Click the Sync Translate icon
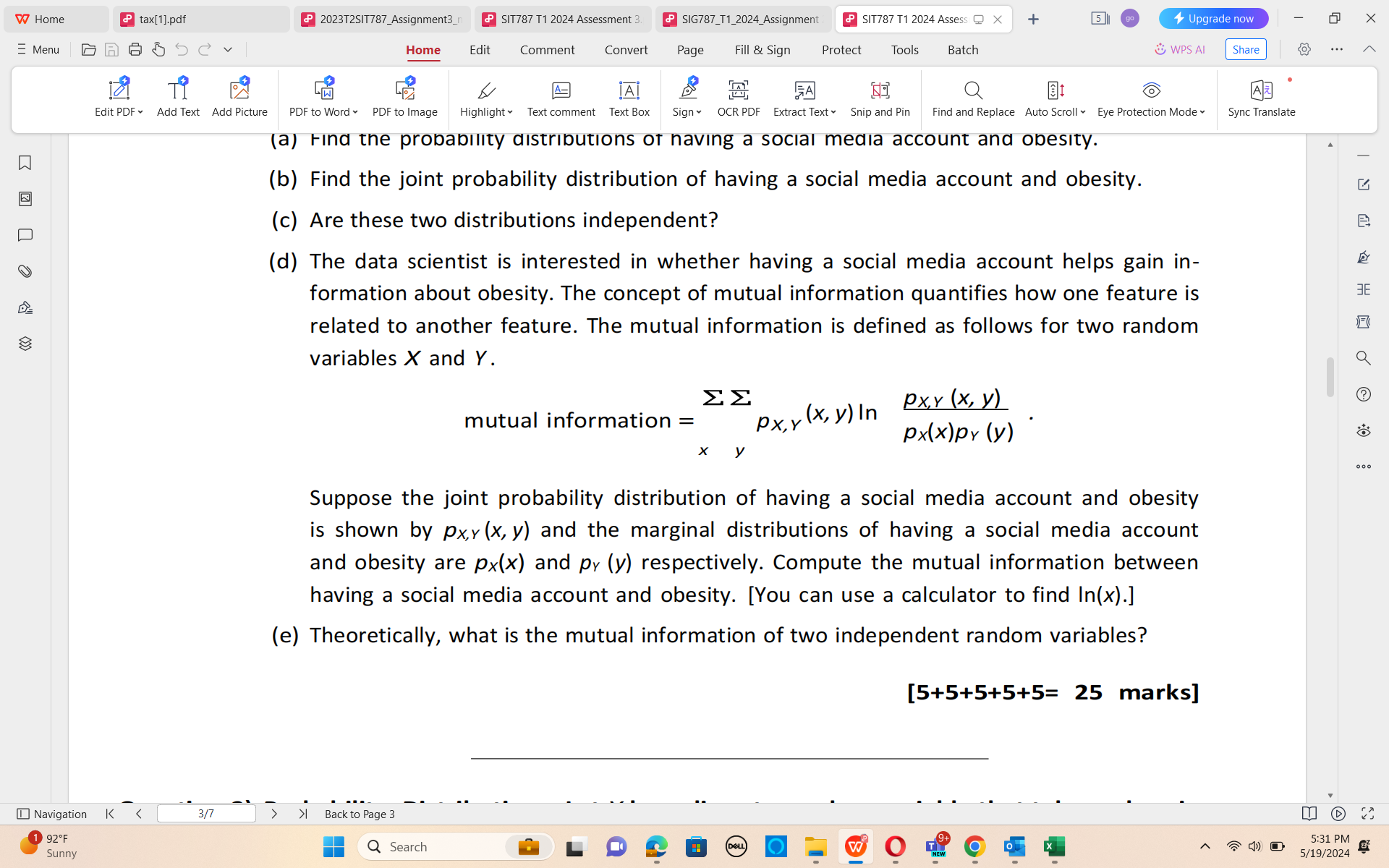Screen dimensions: 1389x868 (x=1261, y=98)
